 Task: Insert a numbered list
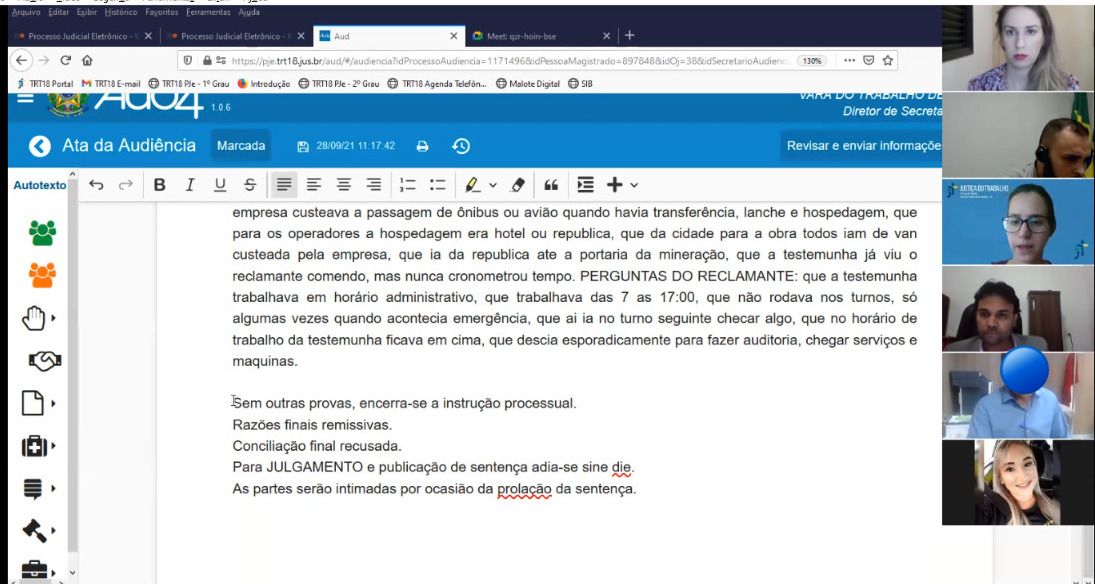[x=407, y=185]
